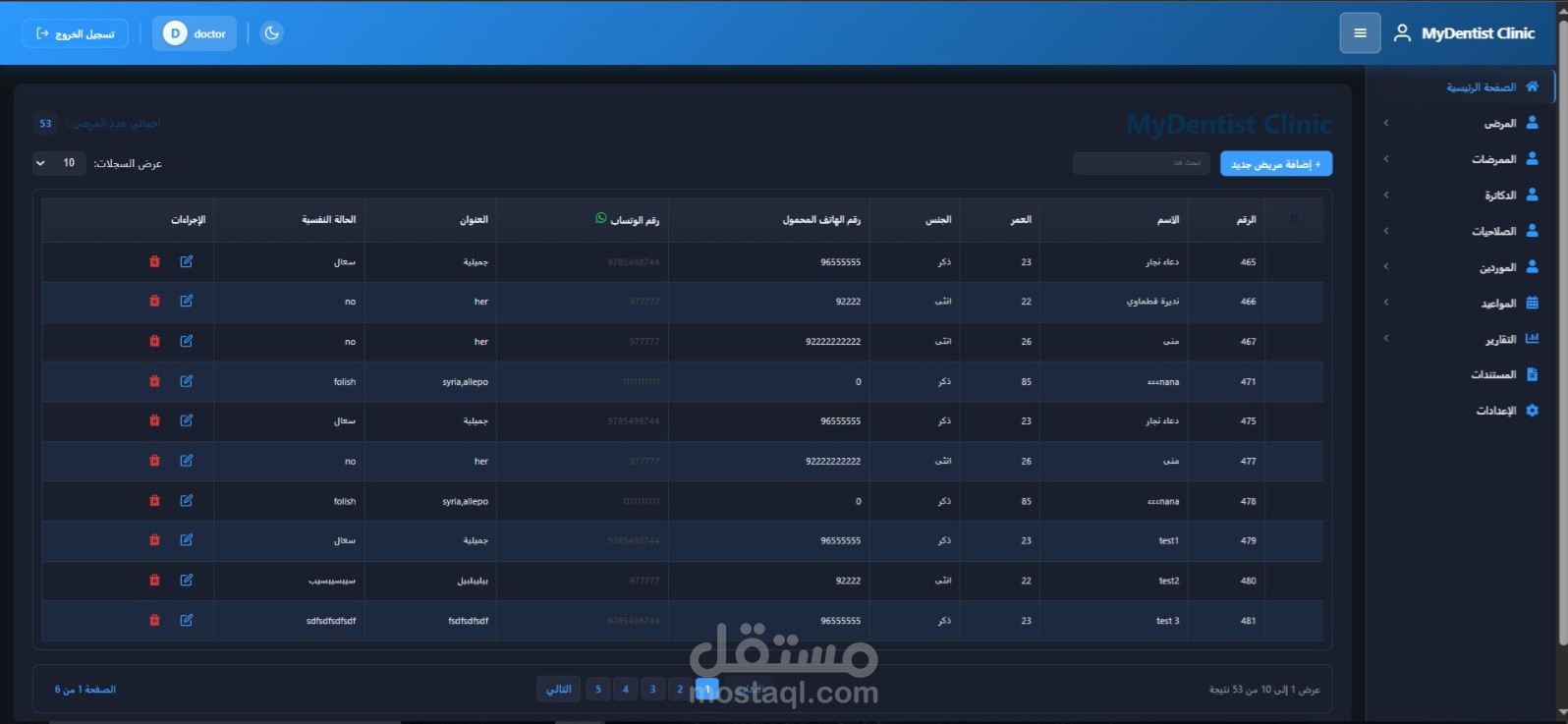1568x724 pixels.
Task: Open المرضى section in sidebar
Action: 1463,123
